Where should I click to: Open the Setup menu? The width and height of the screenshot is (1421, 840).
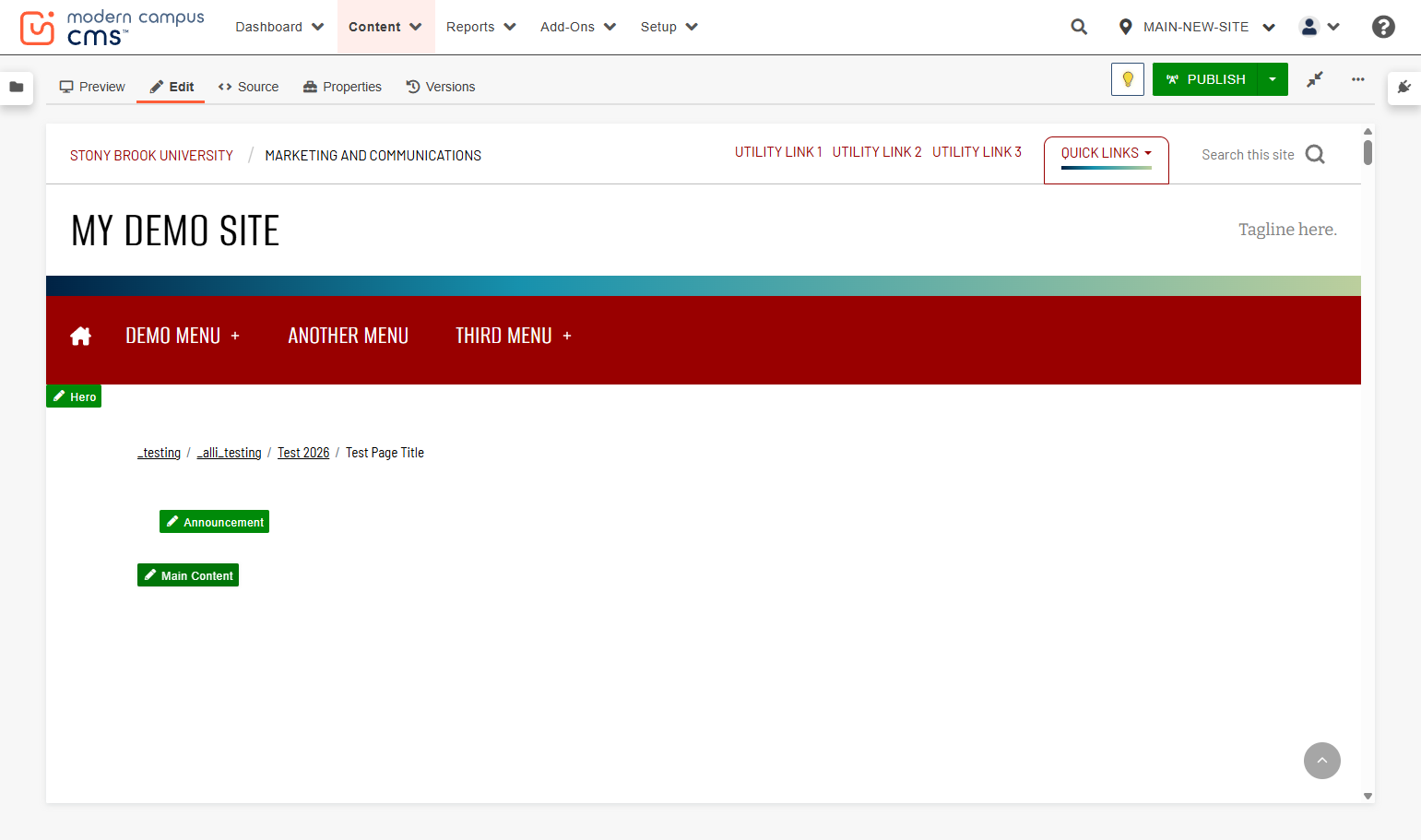[x=669, y=27]
